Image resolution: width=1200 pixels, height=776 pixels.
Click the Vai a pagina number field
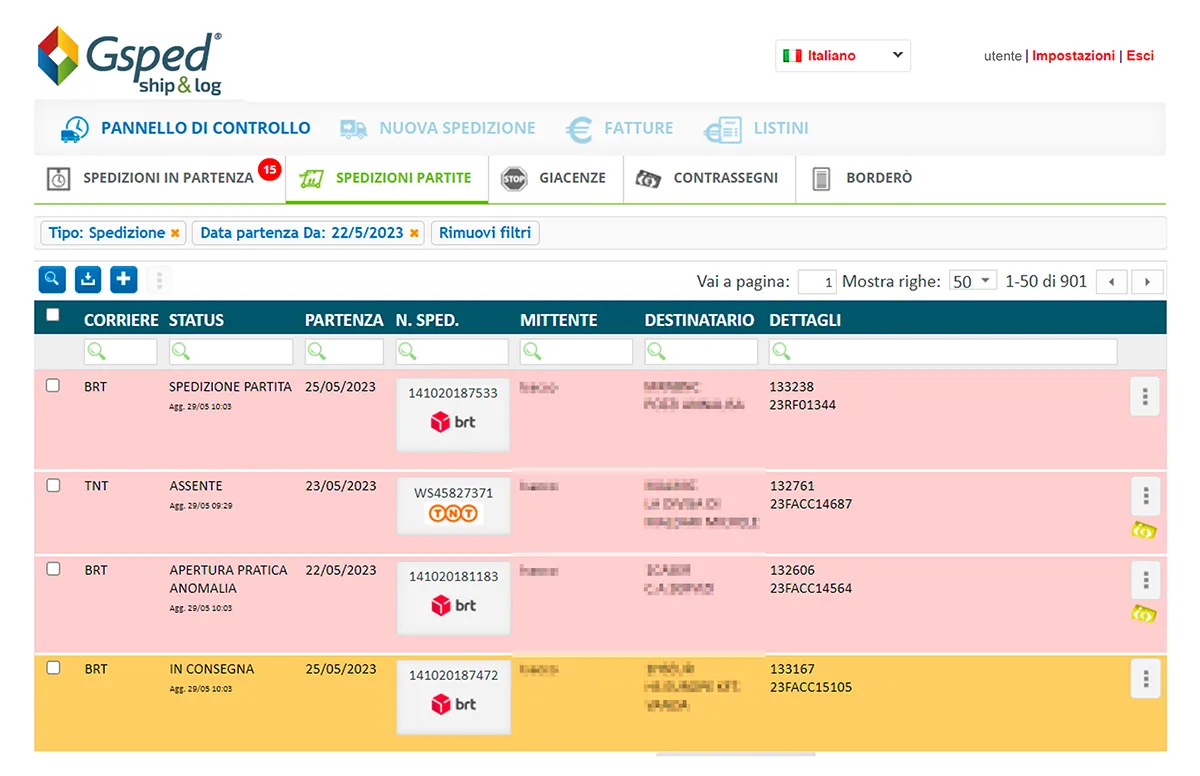point(817,282)
